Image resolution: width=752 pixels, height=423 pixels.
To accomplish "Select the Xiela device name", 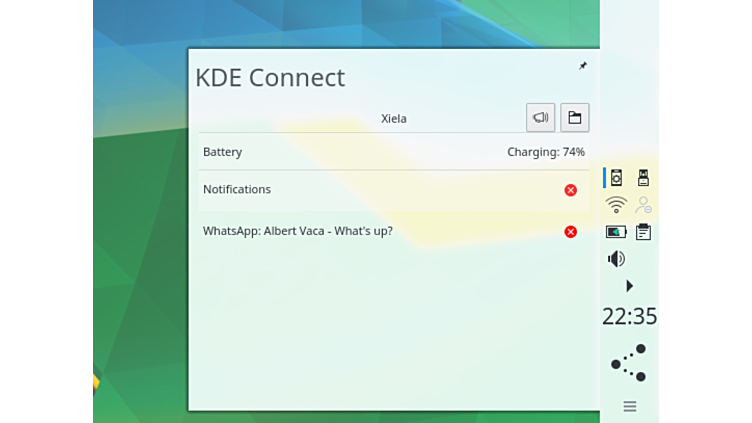I will pos(393,118).
